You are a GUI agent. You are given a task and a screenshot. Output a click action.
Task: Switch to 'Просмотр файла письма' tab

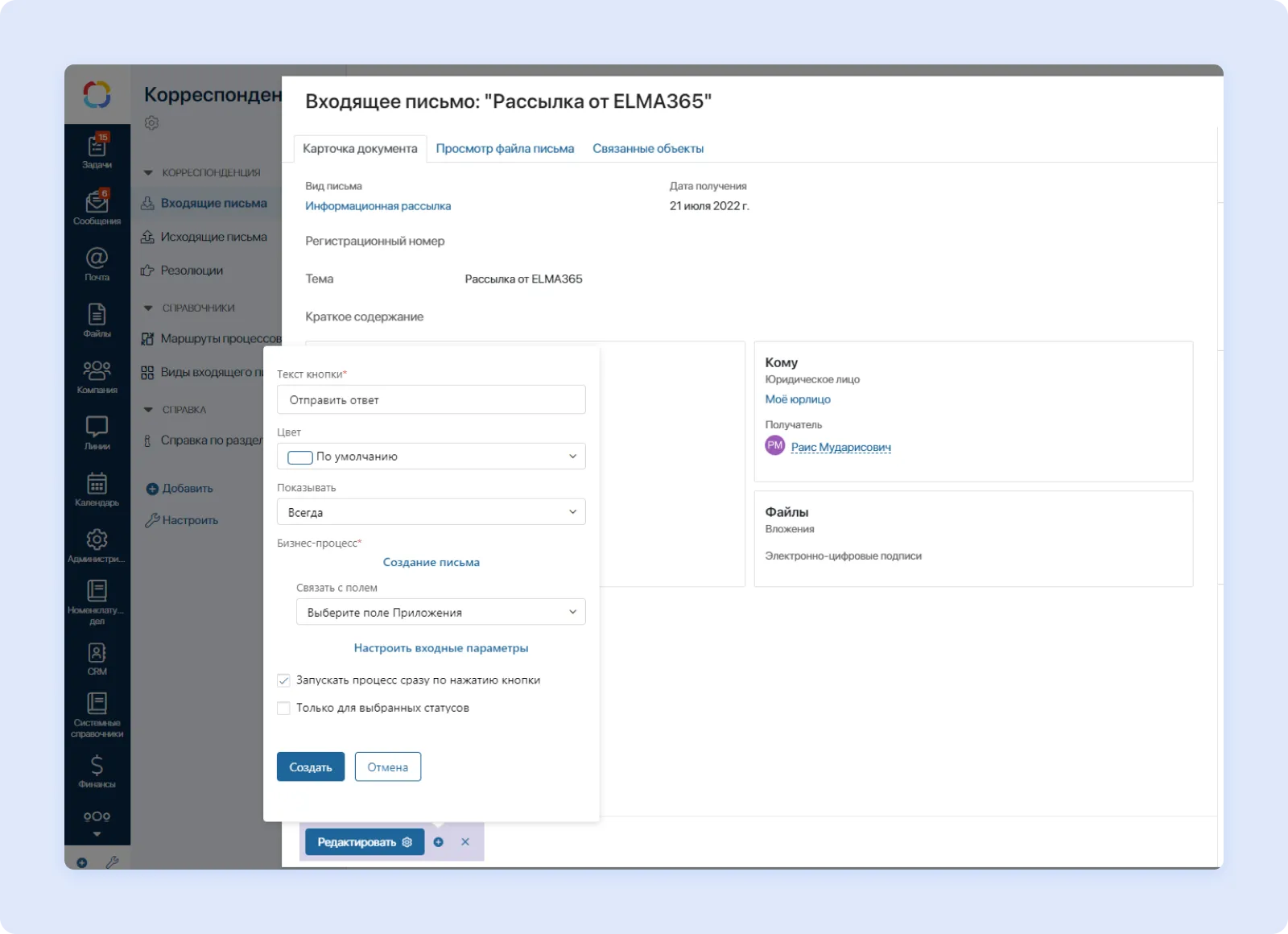click(x=505, y=149)
